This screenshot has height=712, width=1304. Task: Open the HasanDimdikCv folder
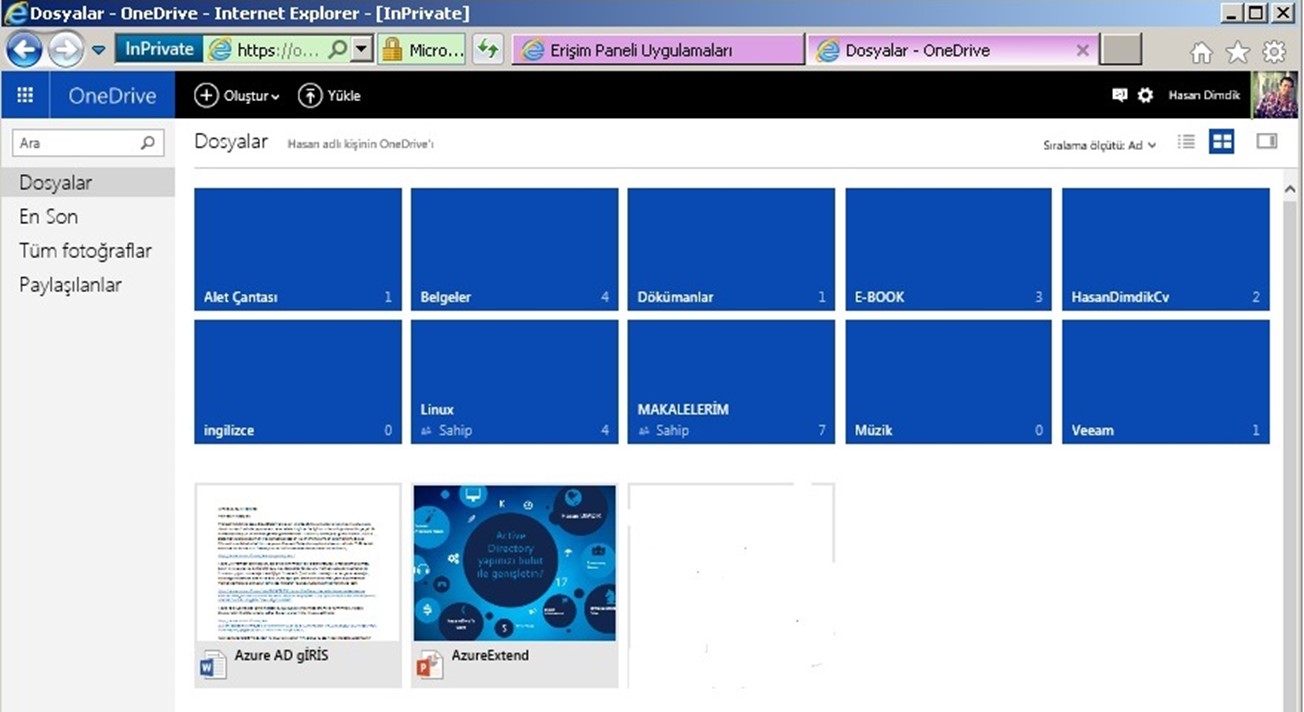click(x=1166, y=250)
